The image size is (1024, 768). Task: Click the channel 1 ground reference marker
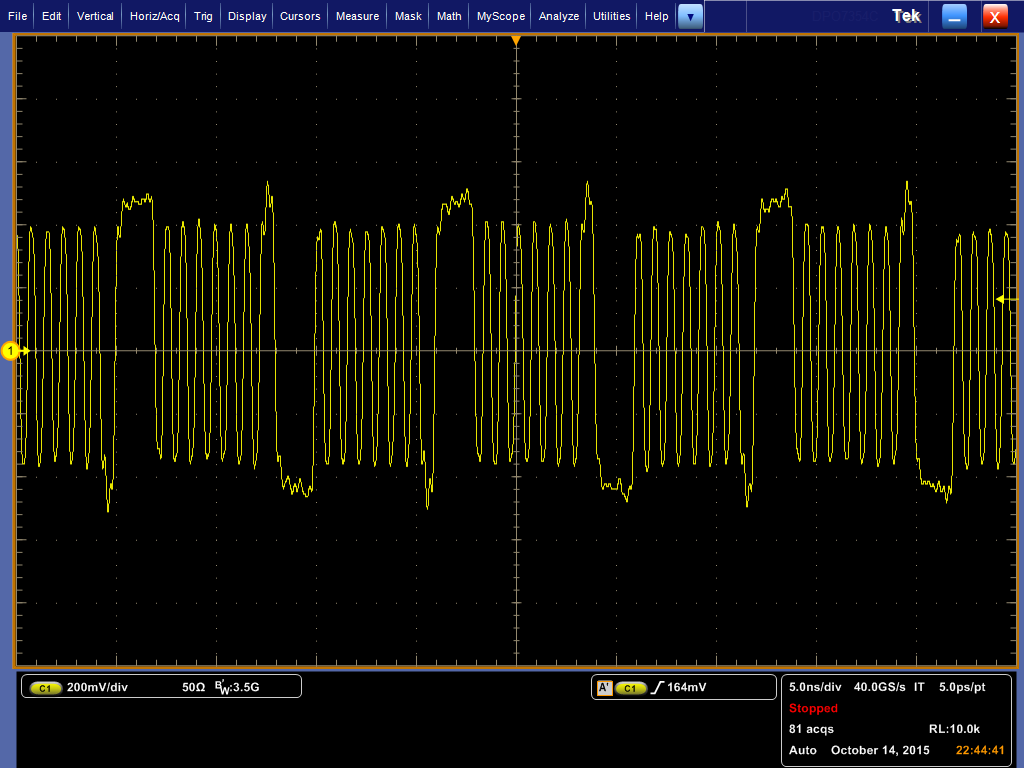coord(12,351)
